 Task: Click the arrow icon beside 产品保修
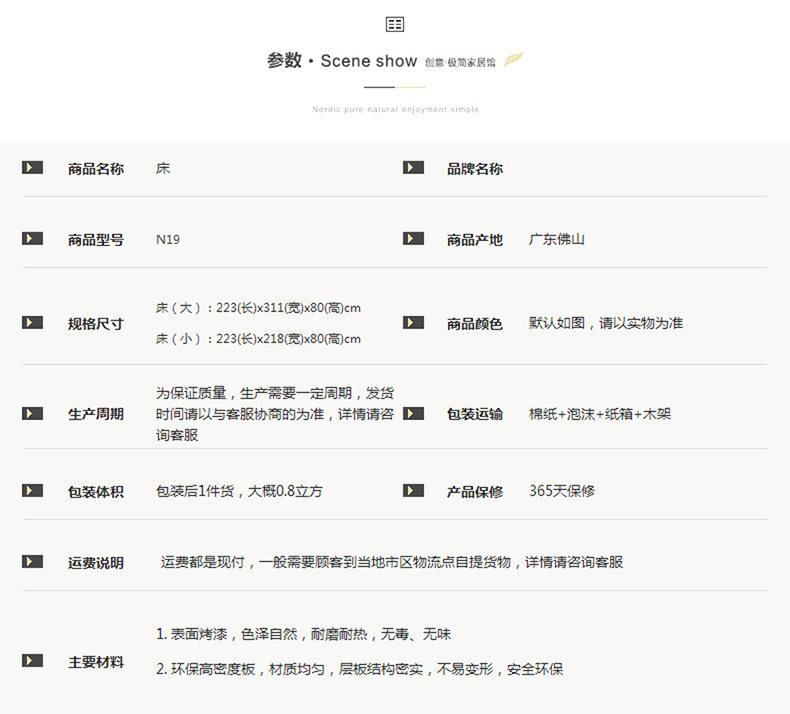(x=413, y=490)
